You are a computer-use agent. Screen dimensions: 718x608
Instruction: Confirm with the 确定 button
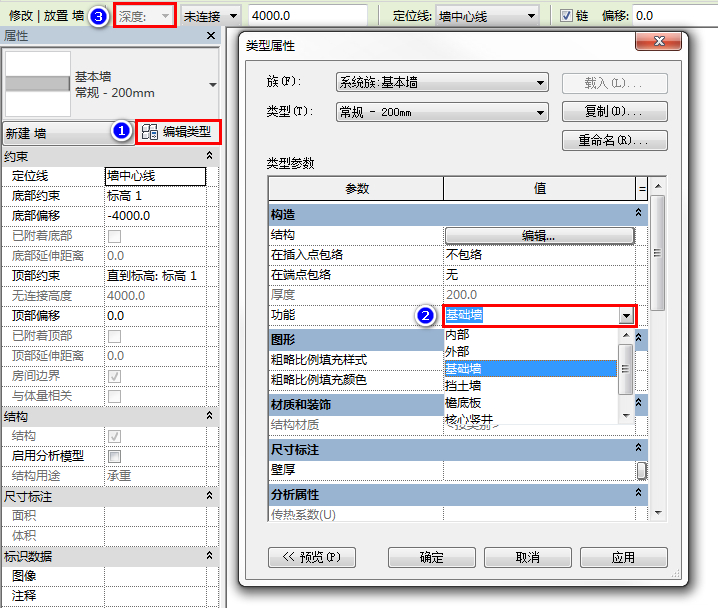coord(432,558)
